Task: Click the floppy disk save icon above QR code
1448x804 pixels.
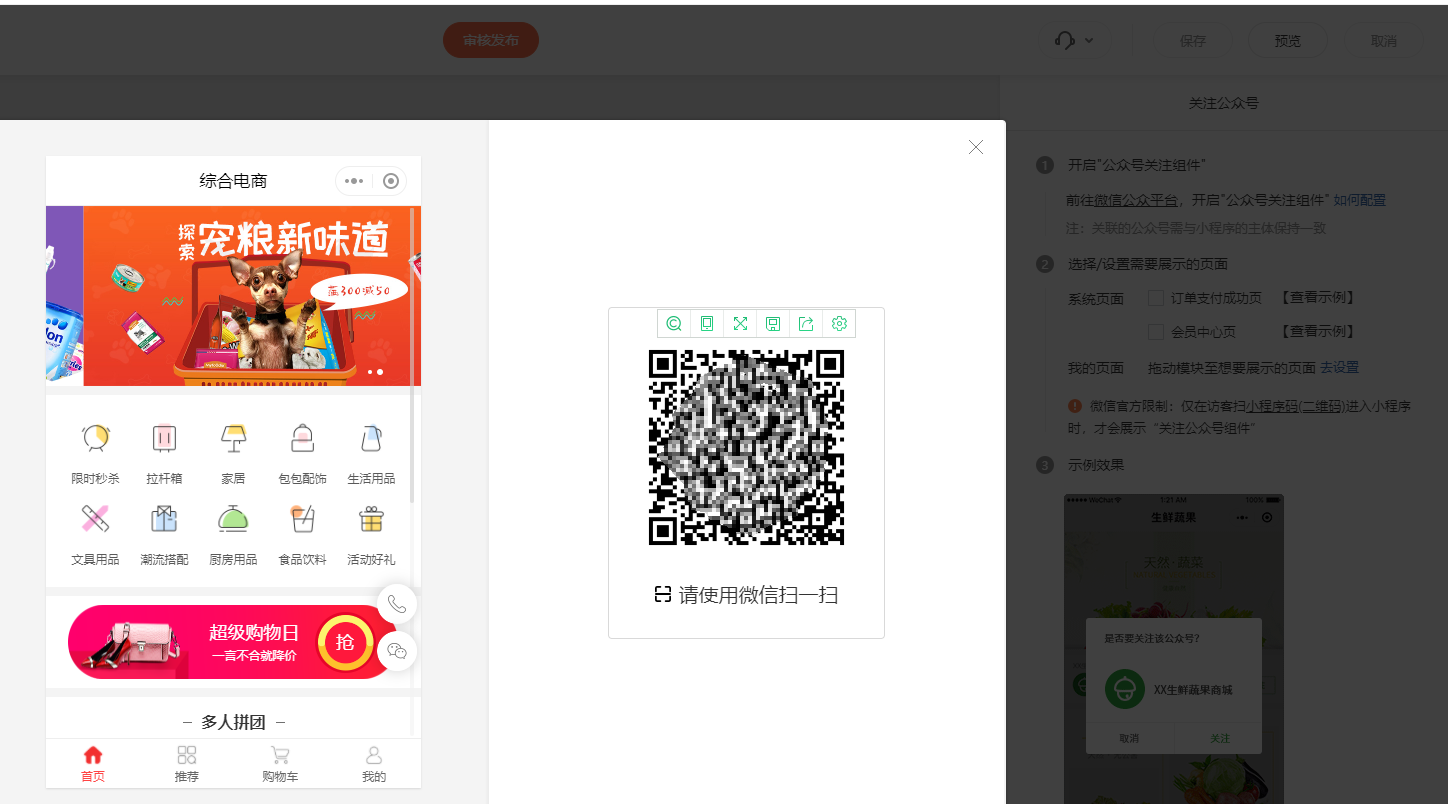Action: pyautogui.click(x=773, y=323)
